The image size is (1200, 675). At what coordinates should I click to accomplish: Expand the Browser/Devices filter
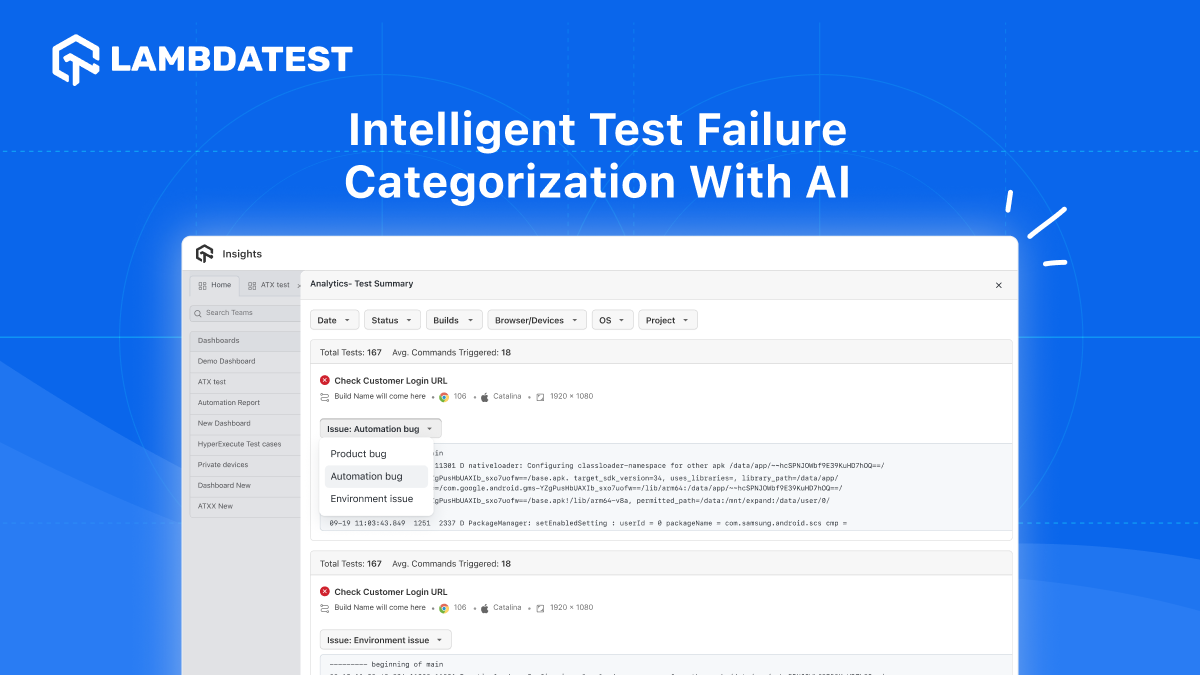click(x=536, y=319)
